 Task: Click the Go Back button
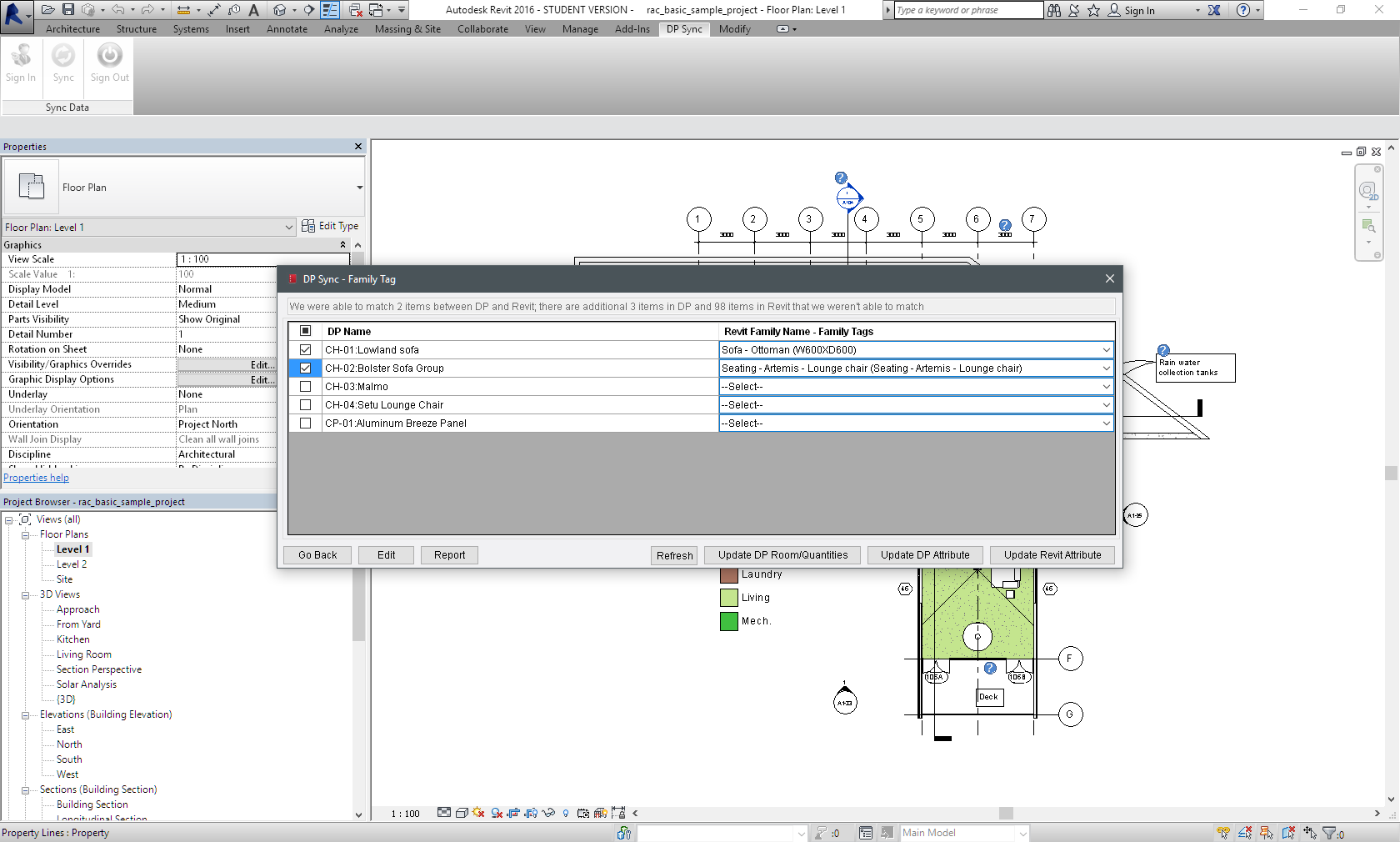pyautogui.click(x=317, y=555)
